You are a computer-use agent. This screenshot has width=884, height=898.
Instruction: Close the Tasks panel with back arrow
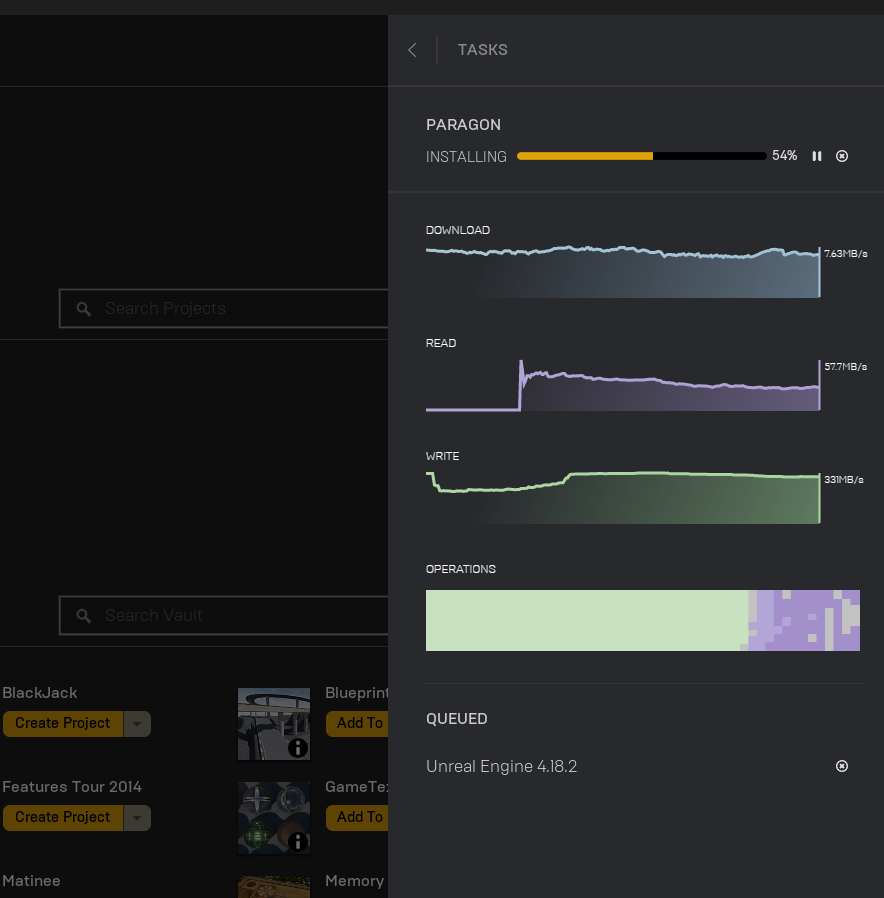click(x=412, y=50)
